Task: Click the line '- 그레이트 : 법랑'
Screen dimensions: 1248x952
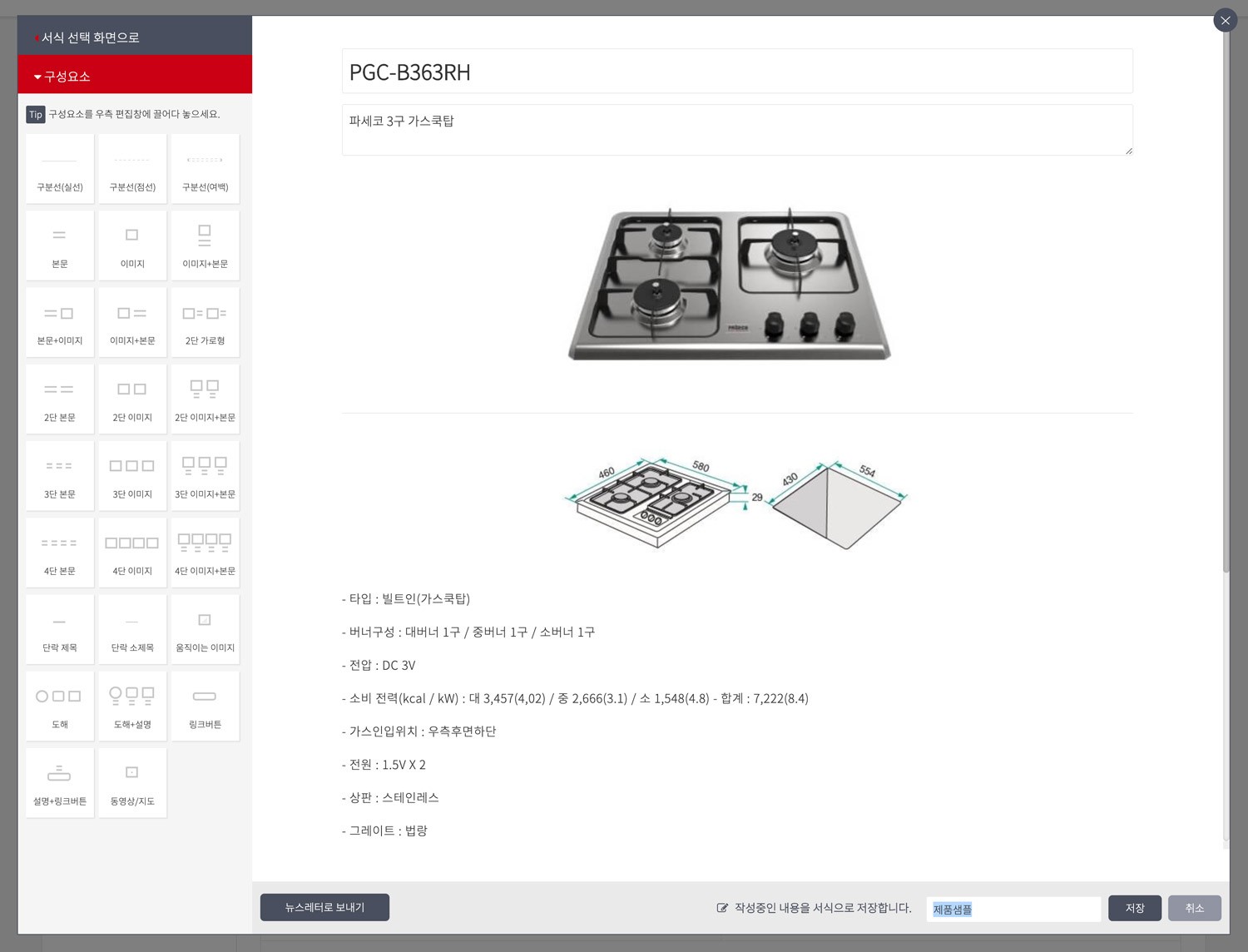Action: coord(384,831)
